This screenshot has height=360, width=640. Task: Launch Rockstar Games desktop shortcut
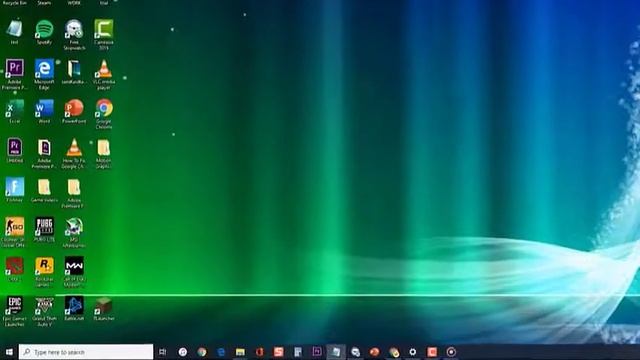click(x=44, y=272)
